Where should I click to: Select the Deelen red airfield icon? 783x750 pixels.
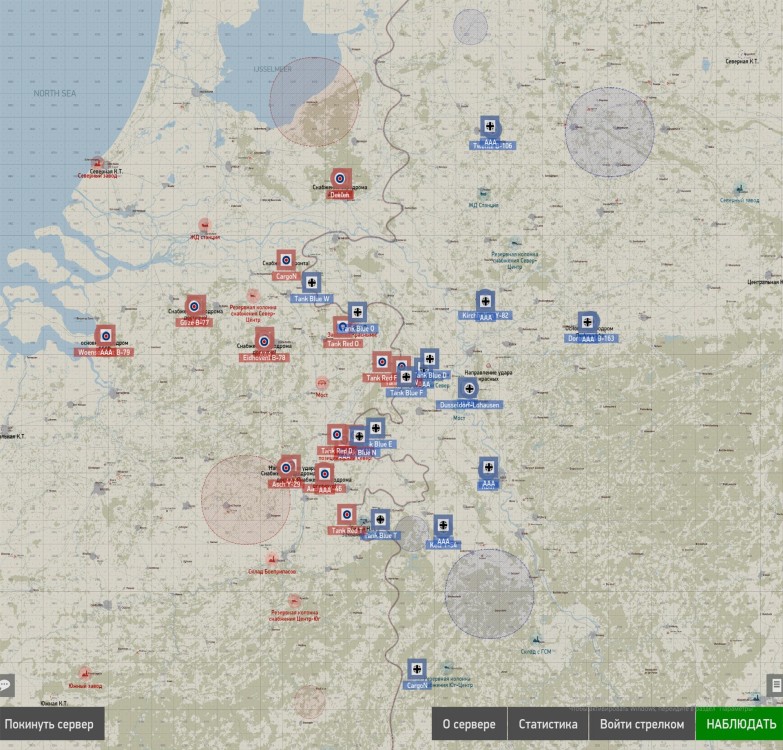340,178
